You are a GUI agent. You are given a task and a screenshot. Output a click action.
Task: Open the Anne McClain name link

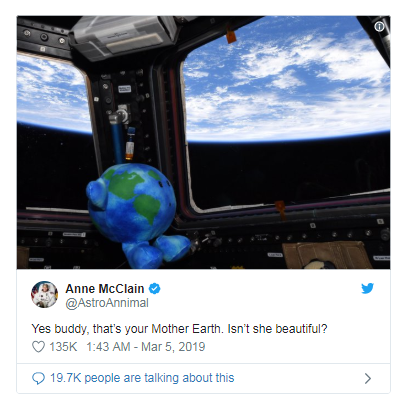[x=105, y=289]
